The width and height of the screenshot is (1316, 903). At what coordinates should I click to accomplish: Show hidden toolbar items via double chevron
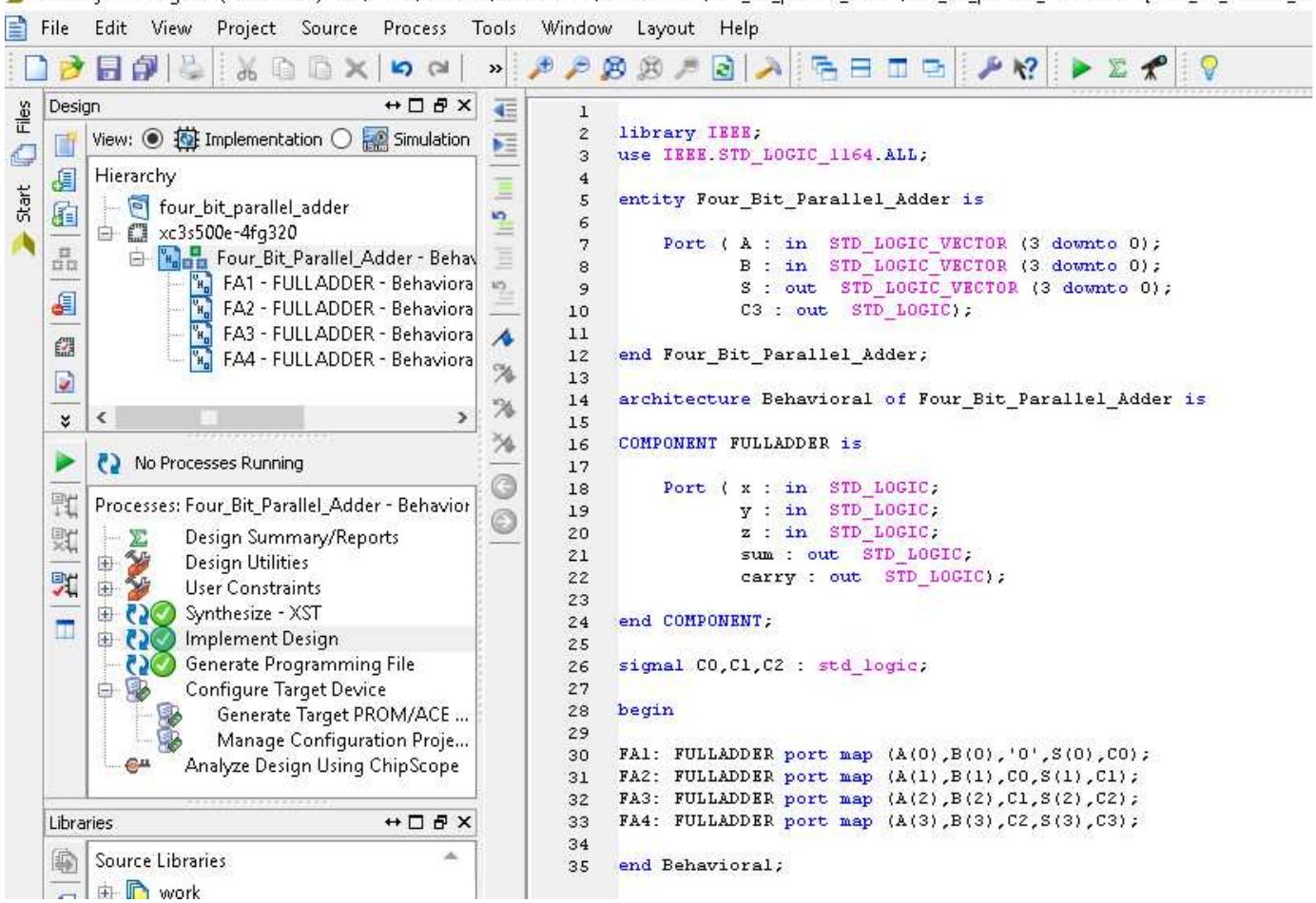click(495, 68)
